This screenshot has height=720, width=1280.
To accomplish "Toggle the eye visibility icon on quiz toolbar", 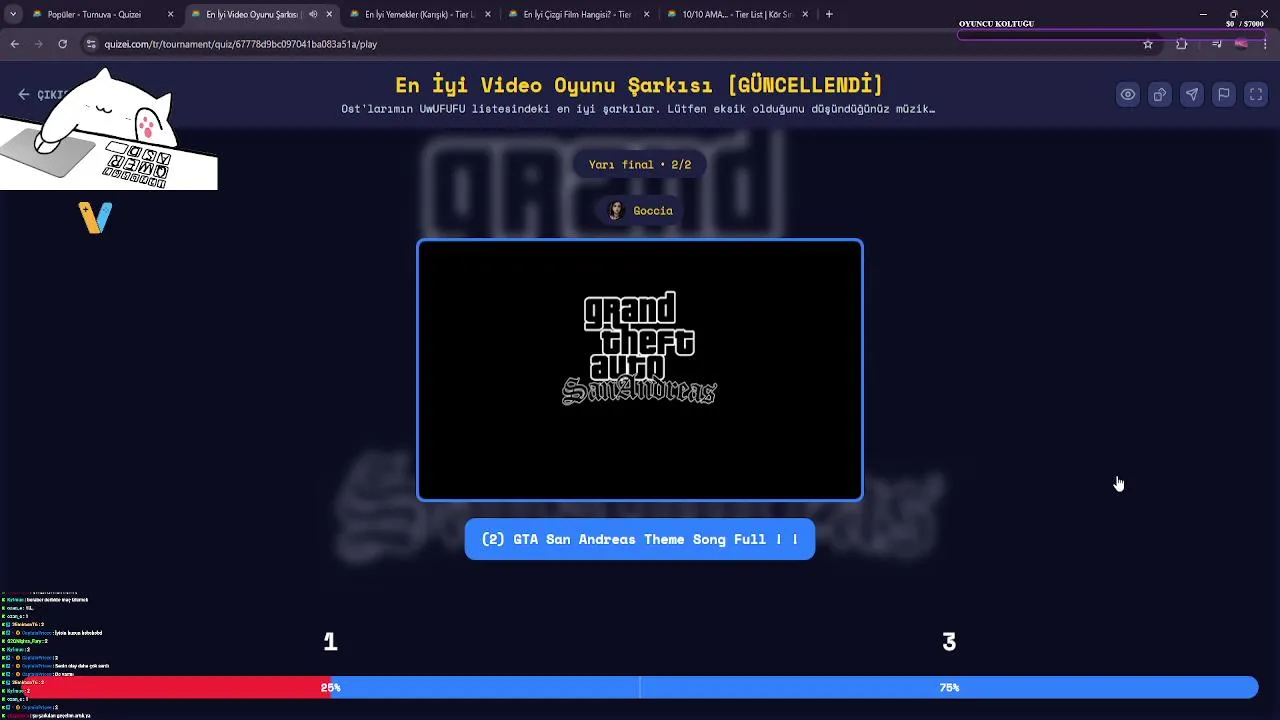I will (x=1128, y=95).
